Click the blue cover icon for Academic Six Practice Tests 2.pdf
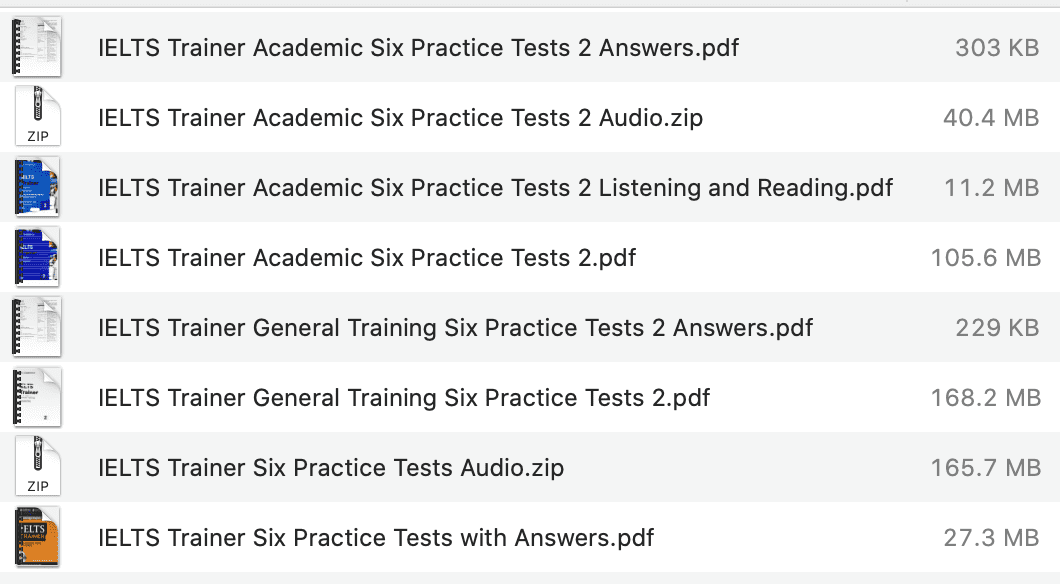 coord(37,257)
